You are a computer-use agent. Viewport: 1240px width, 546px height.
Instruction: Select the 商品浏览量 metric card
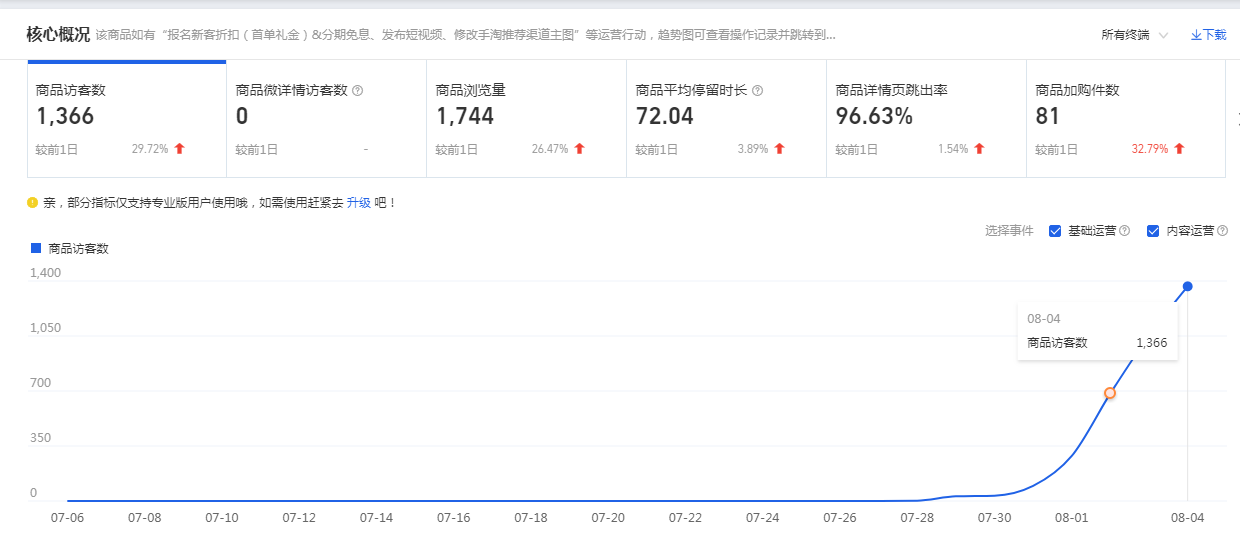[x=527, y=119]
